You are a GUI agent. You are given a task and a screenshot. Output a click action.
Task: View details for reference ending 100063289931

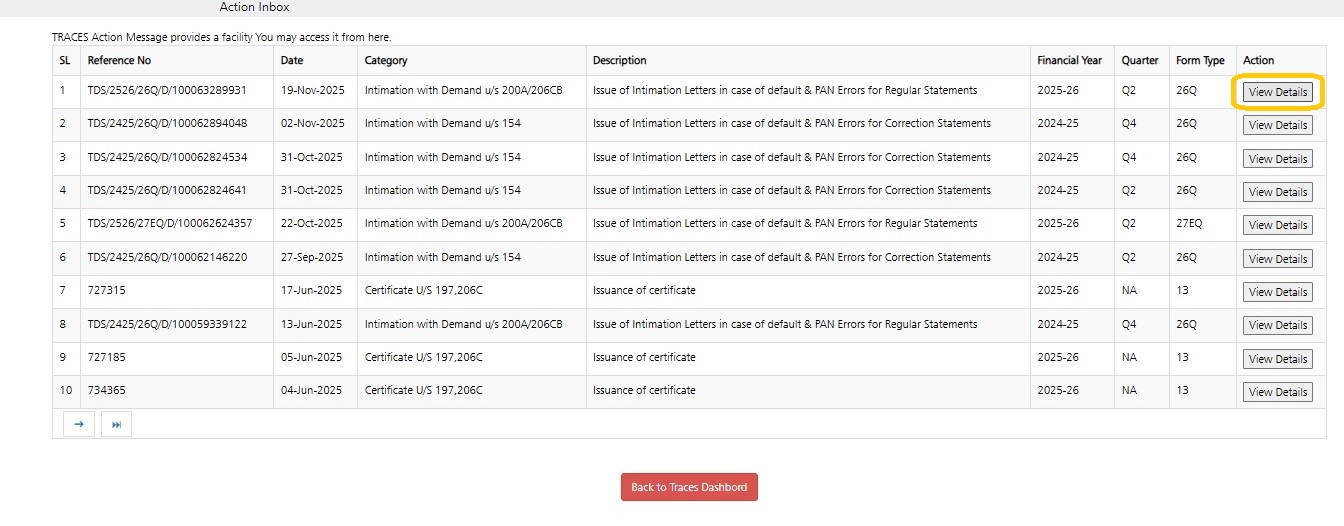[1277, 92]
